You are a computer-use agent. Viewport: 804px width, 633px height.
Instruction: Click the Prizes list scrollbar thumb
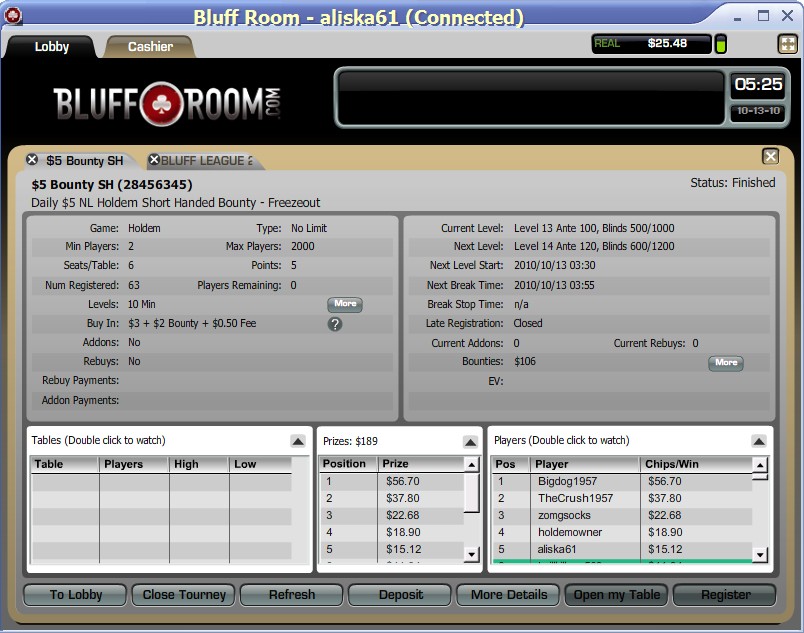tap(471, 493)
